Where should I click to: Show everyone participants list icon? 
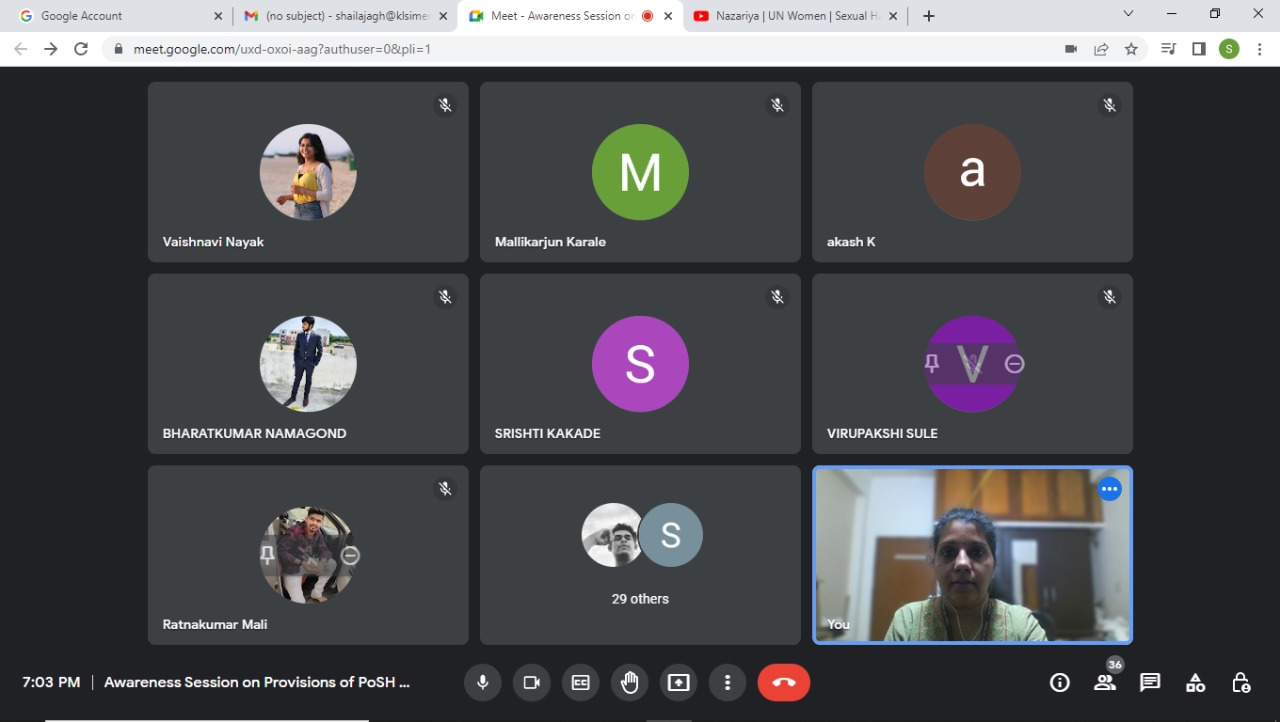click(x=1105, y=682)
